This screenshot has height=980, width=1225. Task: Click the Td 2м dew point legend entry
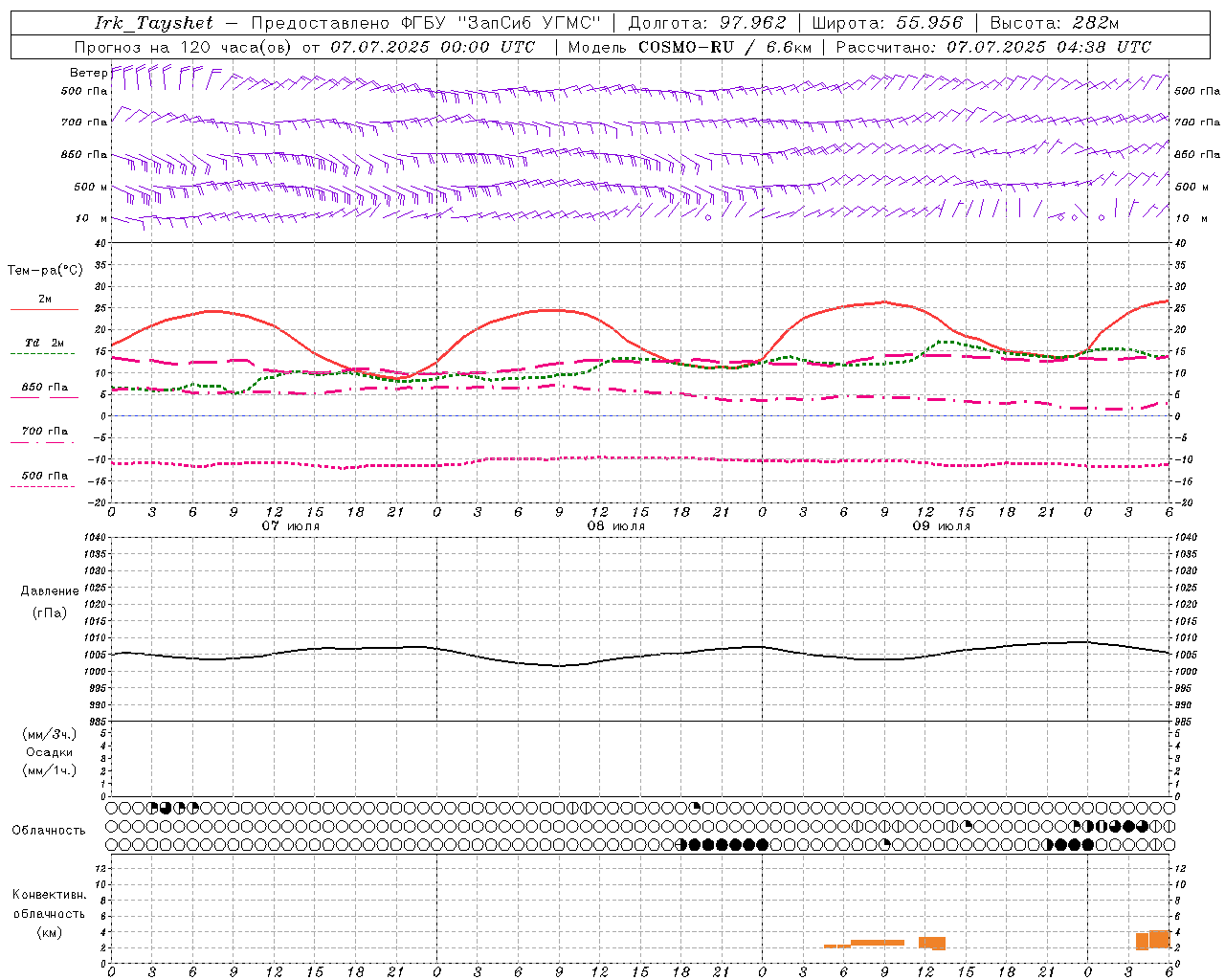tap(45, 343)
